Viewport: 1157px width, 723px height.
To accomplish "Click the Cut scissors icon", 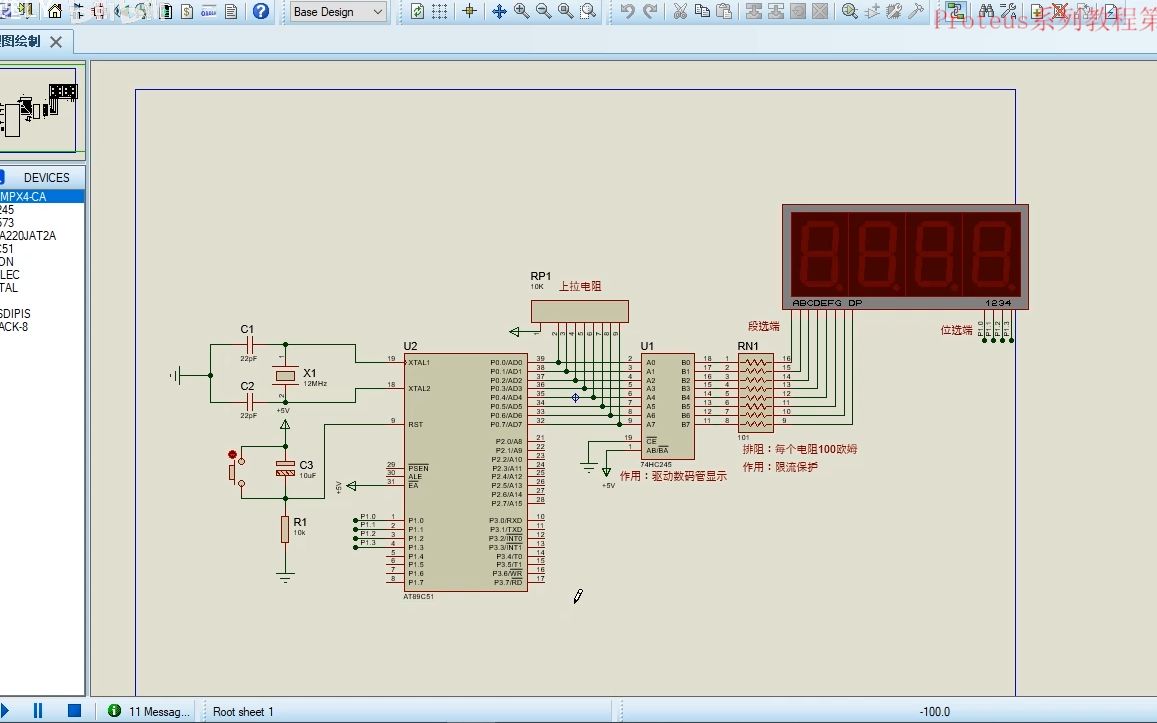I will coord(680,12).
